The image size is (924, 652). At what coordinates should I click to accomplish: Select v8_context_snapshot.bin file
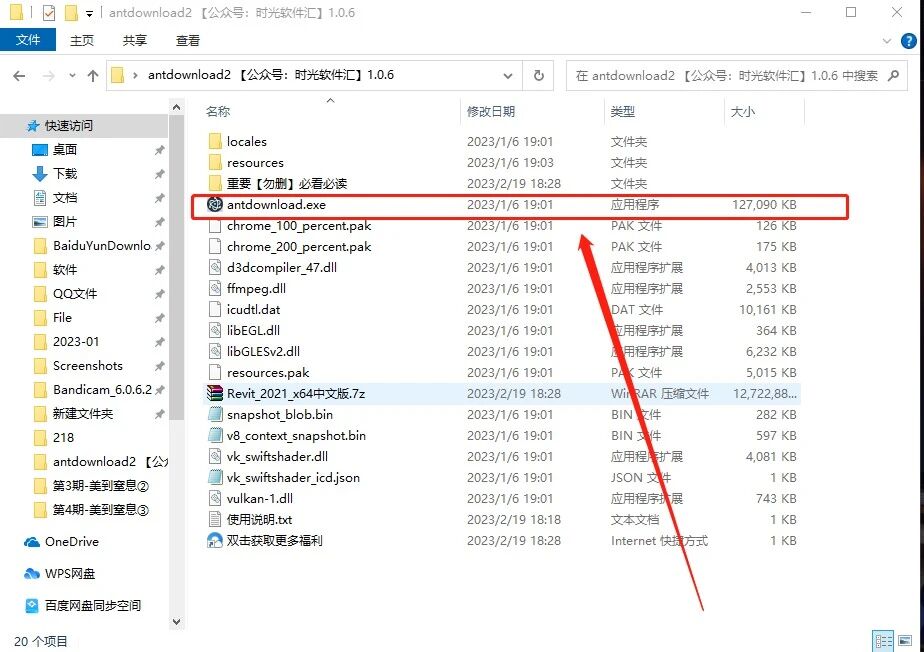coord(296,436)
